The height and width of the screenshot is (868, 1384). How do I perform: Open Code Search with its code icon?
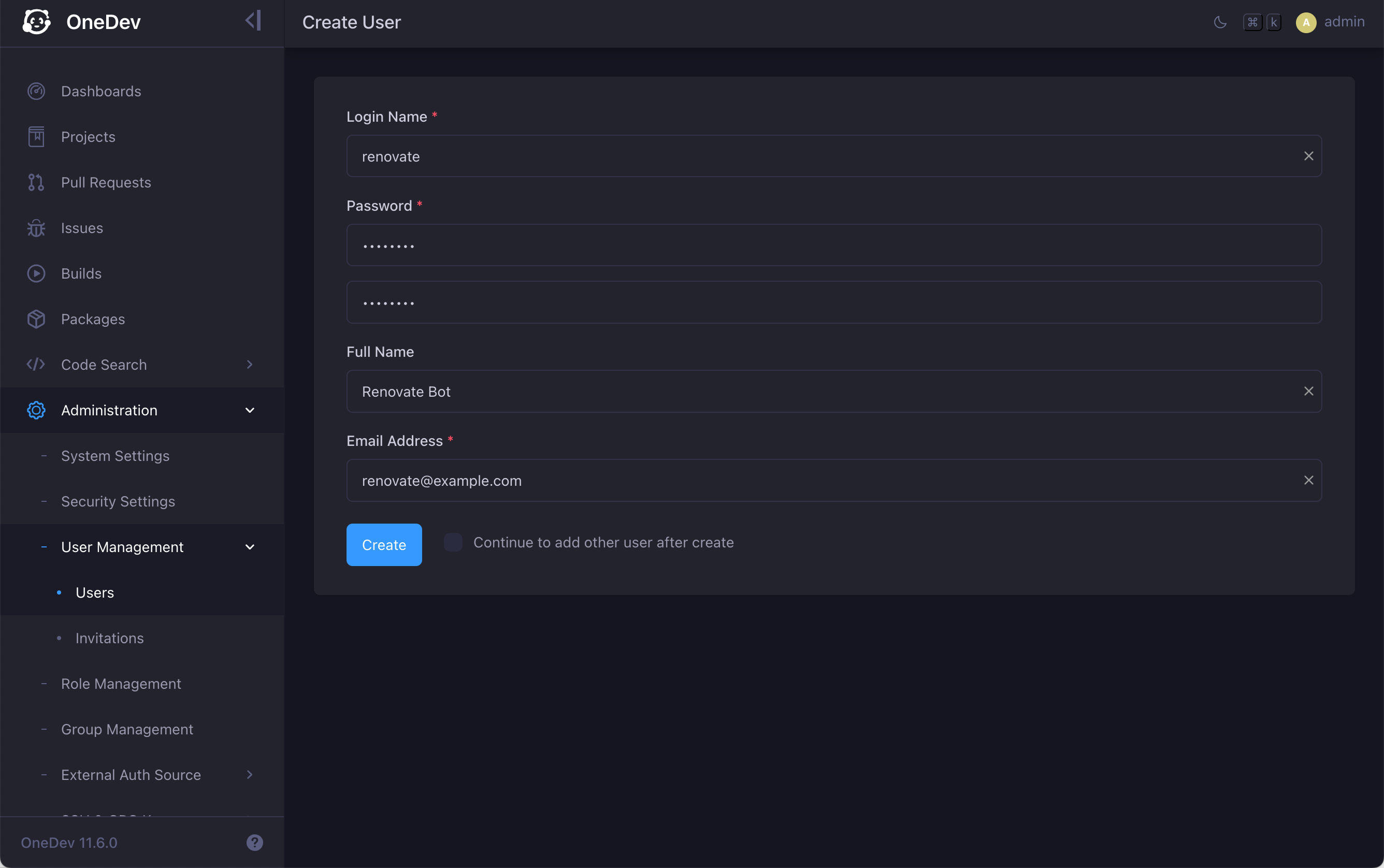(x=36, y=364)
